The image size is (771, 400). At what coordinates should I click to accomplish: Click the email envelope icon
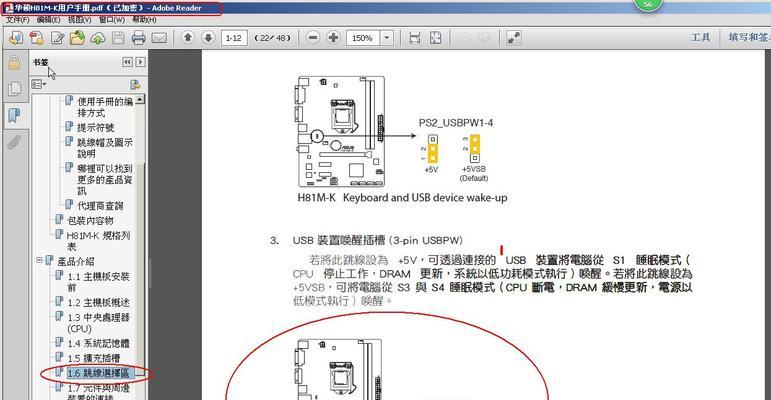point(159,38)
